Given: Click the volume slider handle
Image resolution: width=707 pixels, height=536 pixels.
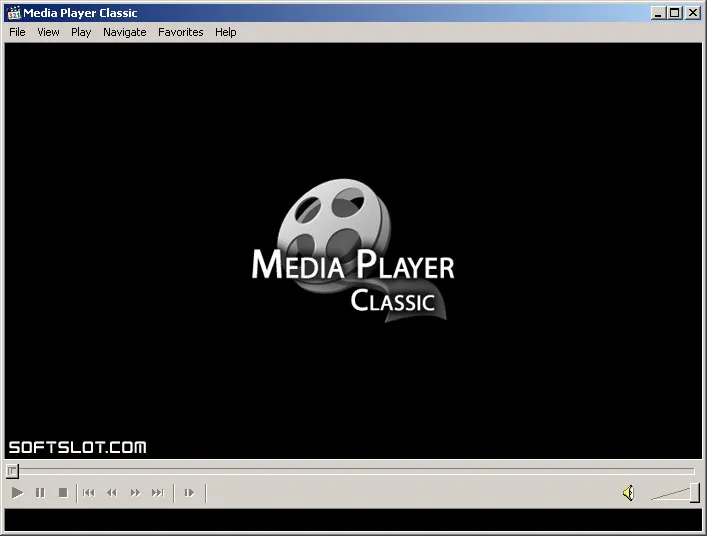Looking at the screenshot, I should pos(695,493).
